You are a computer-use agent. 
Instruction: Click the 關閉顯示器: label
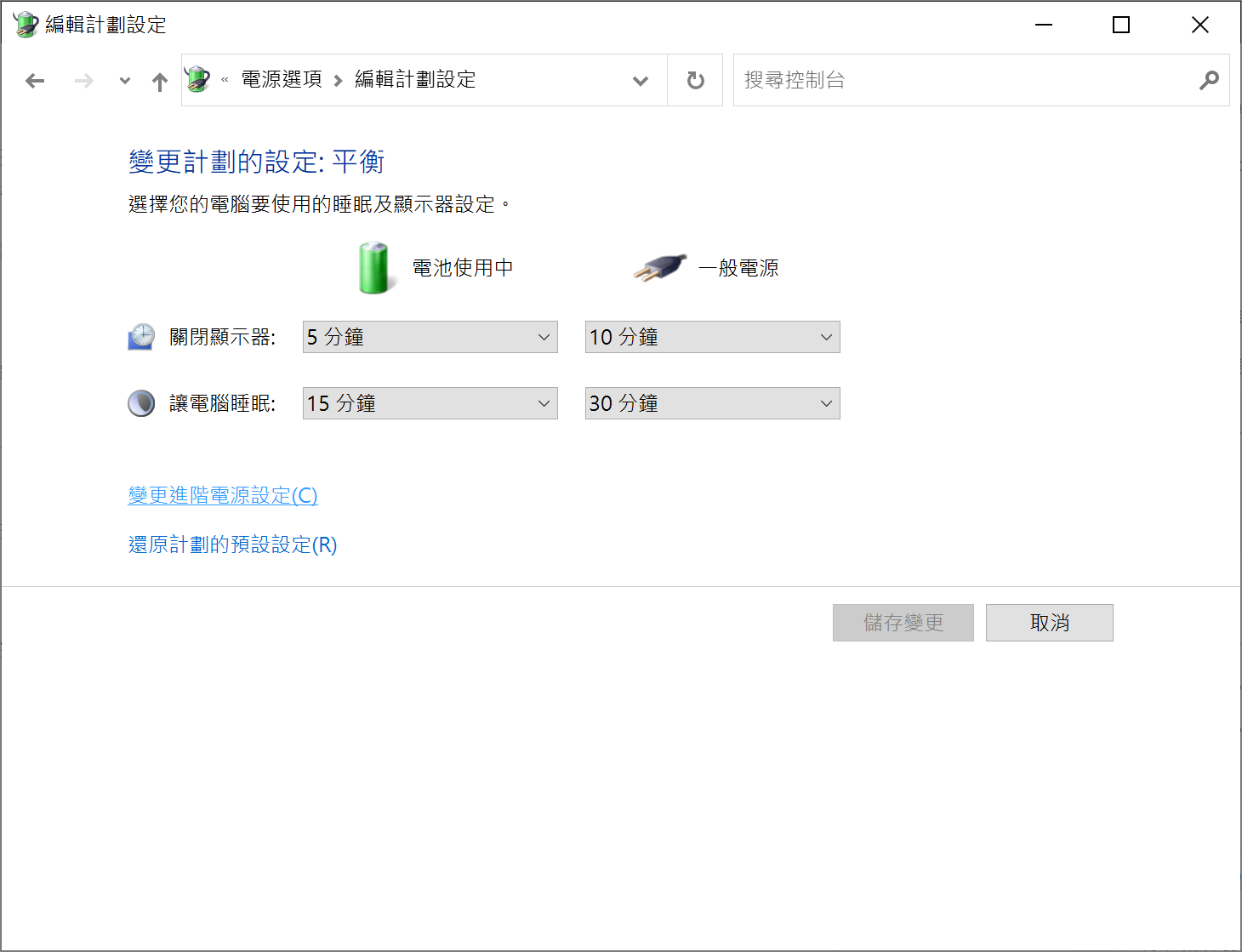pos(222,337)
